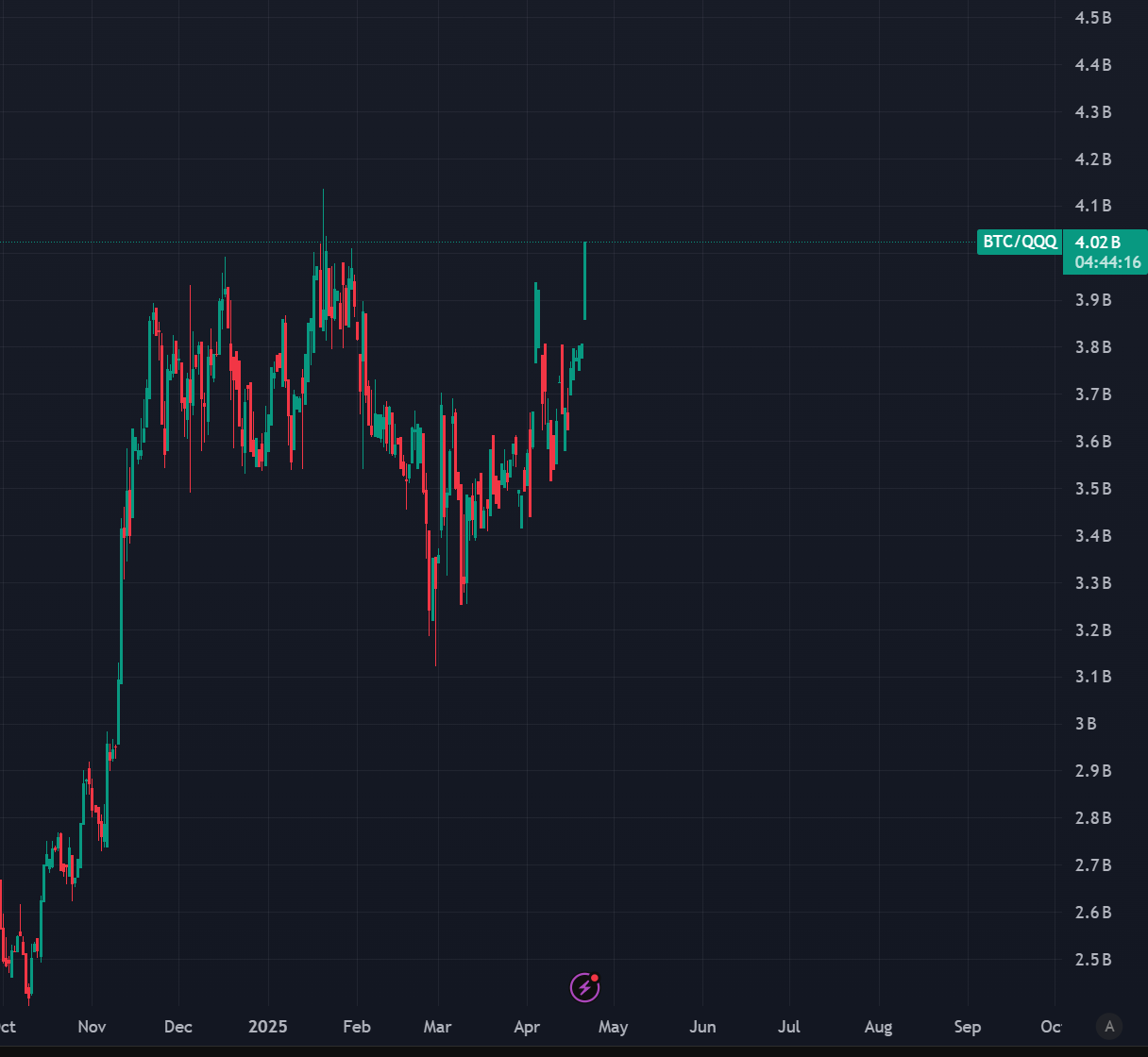The height and width of the screenshot is (1057, 1148).
Task: Click the 3.9 B price axis label
Action: coord(1093,299)
